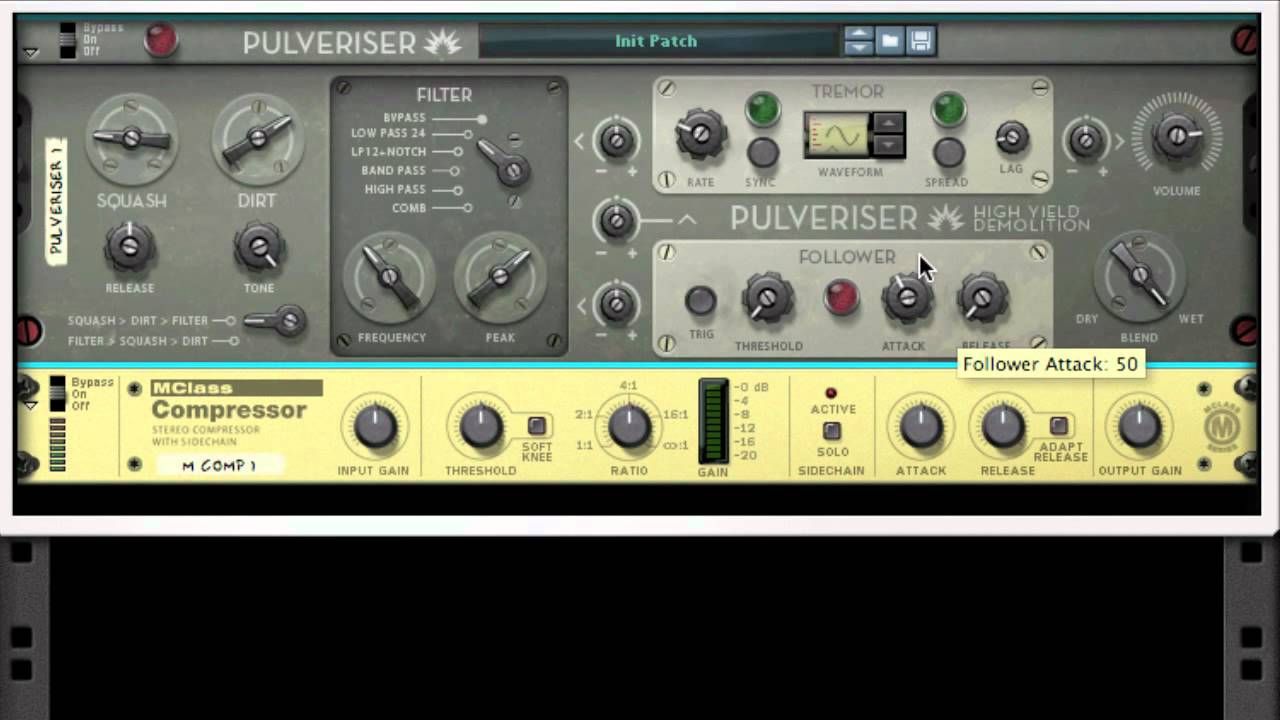Image resolution: width=1280 pixels, height=720 pixels.
Task: Toggle the Soft Knee button on the compressor
Action: tap(537, 426)
